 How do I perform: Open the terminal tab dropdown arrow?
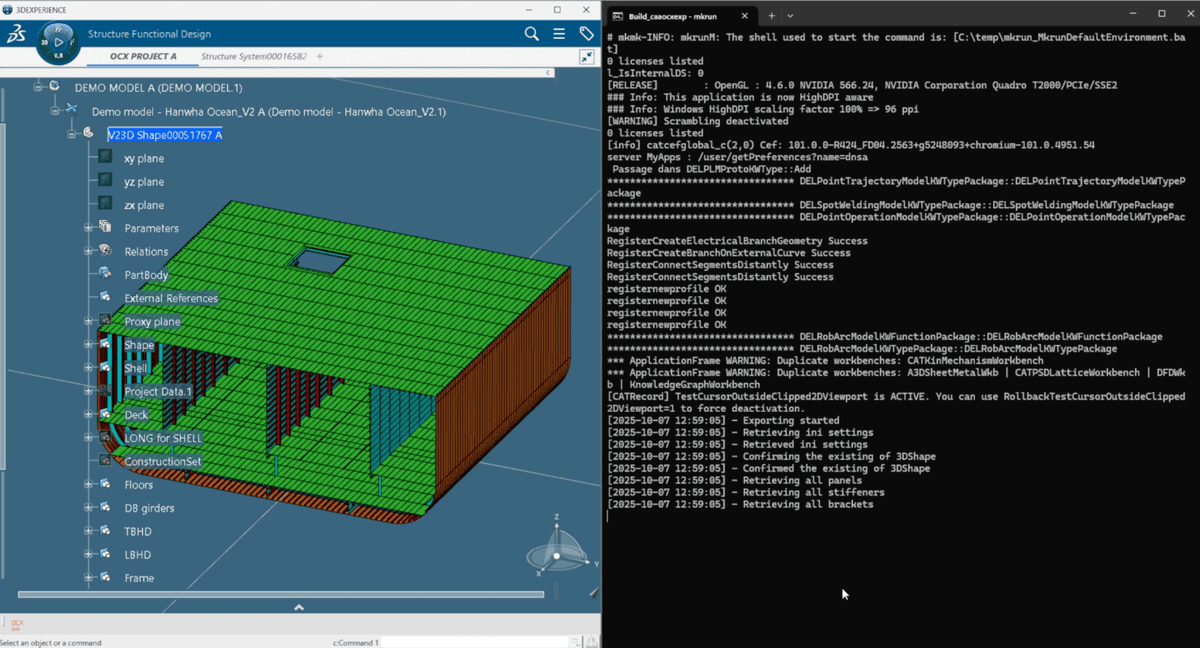(x=790, y=16)
